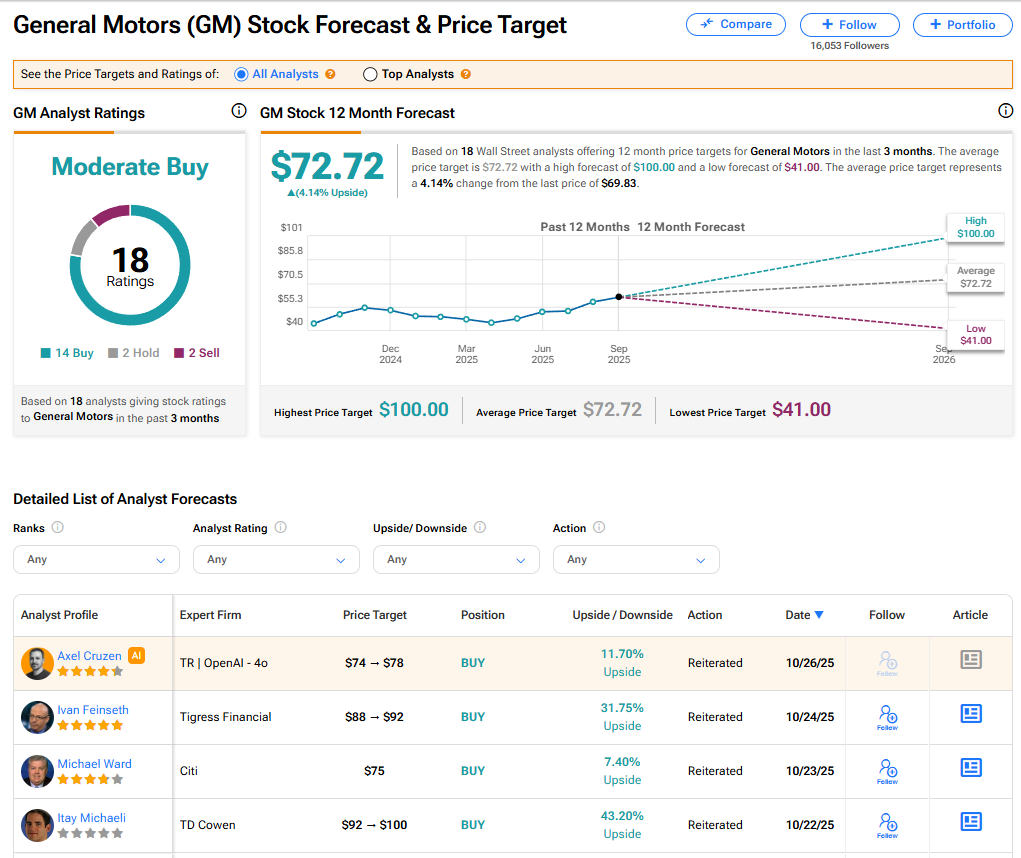Click info icon next to Ranks filter
Image resolution: width=1021 pixels, height=858 pixels.
pyautogui.click(x=58, y=528)
